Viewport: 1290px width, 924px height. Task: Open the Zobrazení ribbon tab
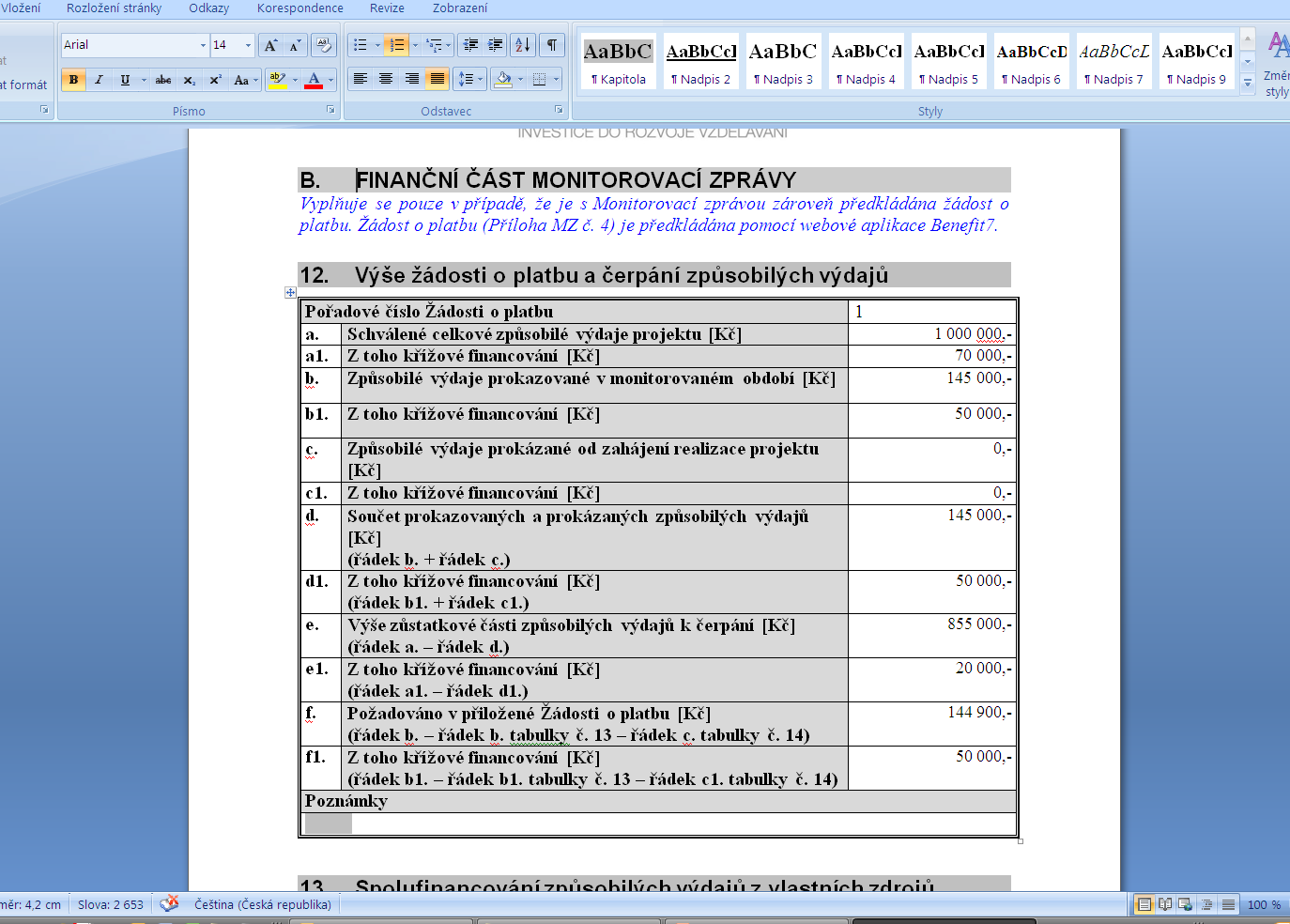point(460,8)
